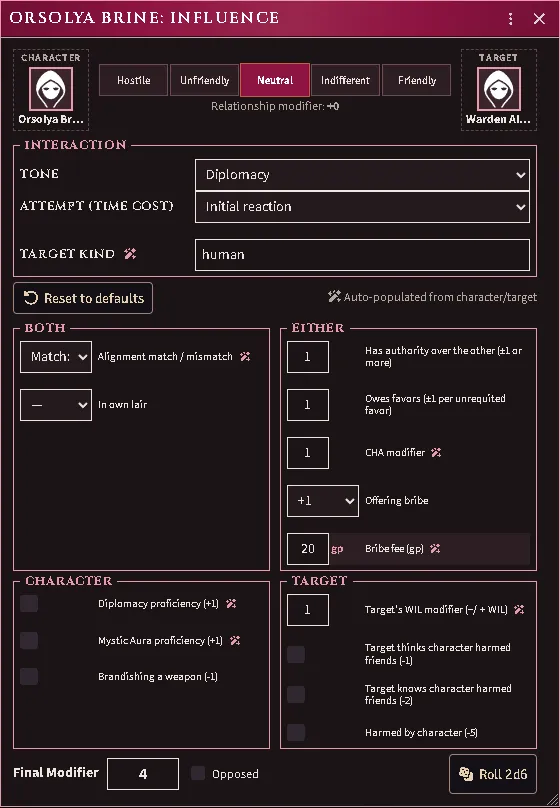560x808 pixels.
Task: Check Target thinks character harmed friends
Action: pos(296,654)
